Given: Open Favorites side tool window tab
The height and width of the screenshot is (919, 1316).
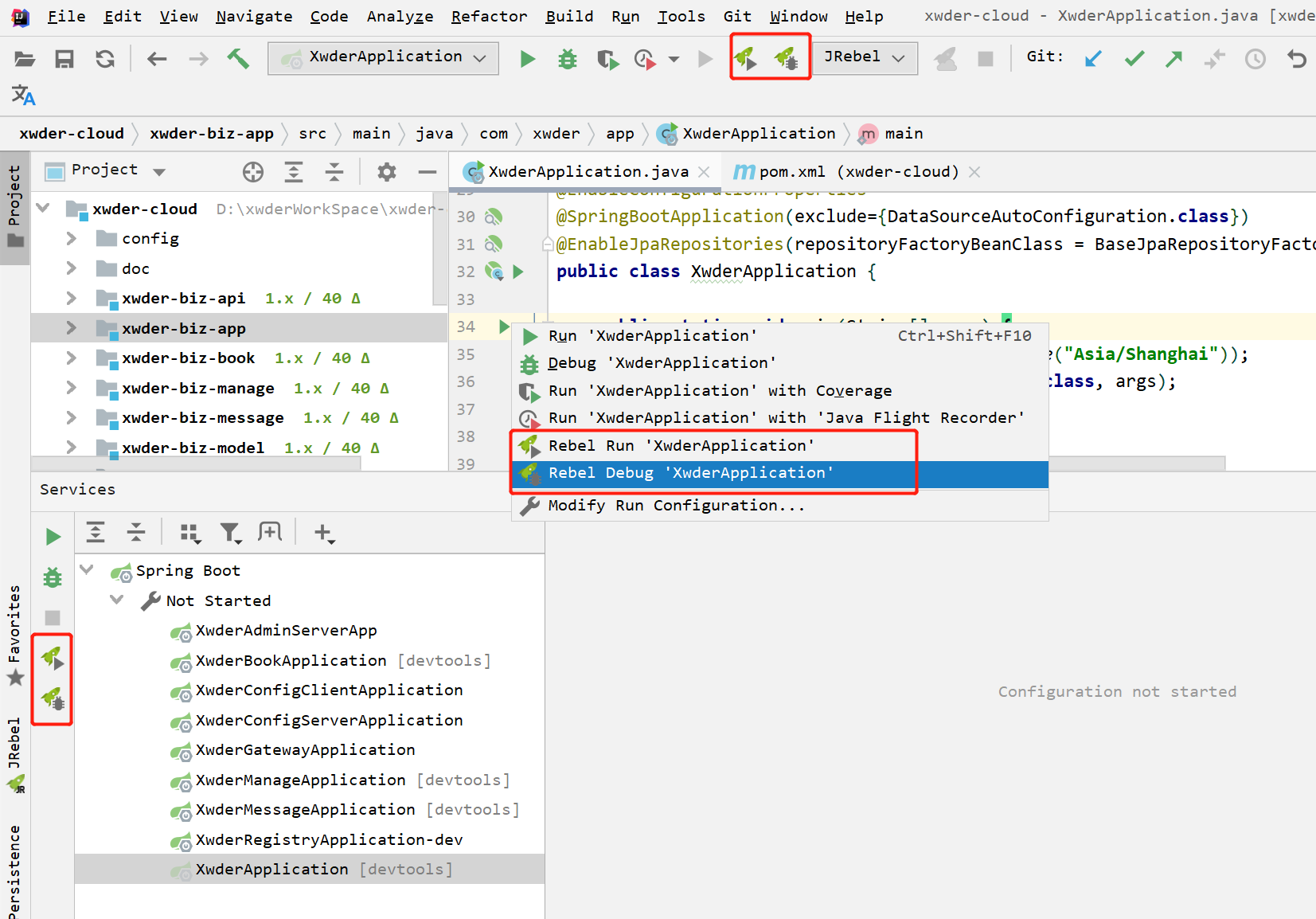Looking at the screenshot, I should coord(14,634).
